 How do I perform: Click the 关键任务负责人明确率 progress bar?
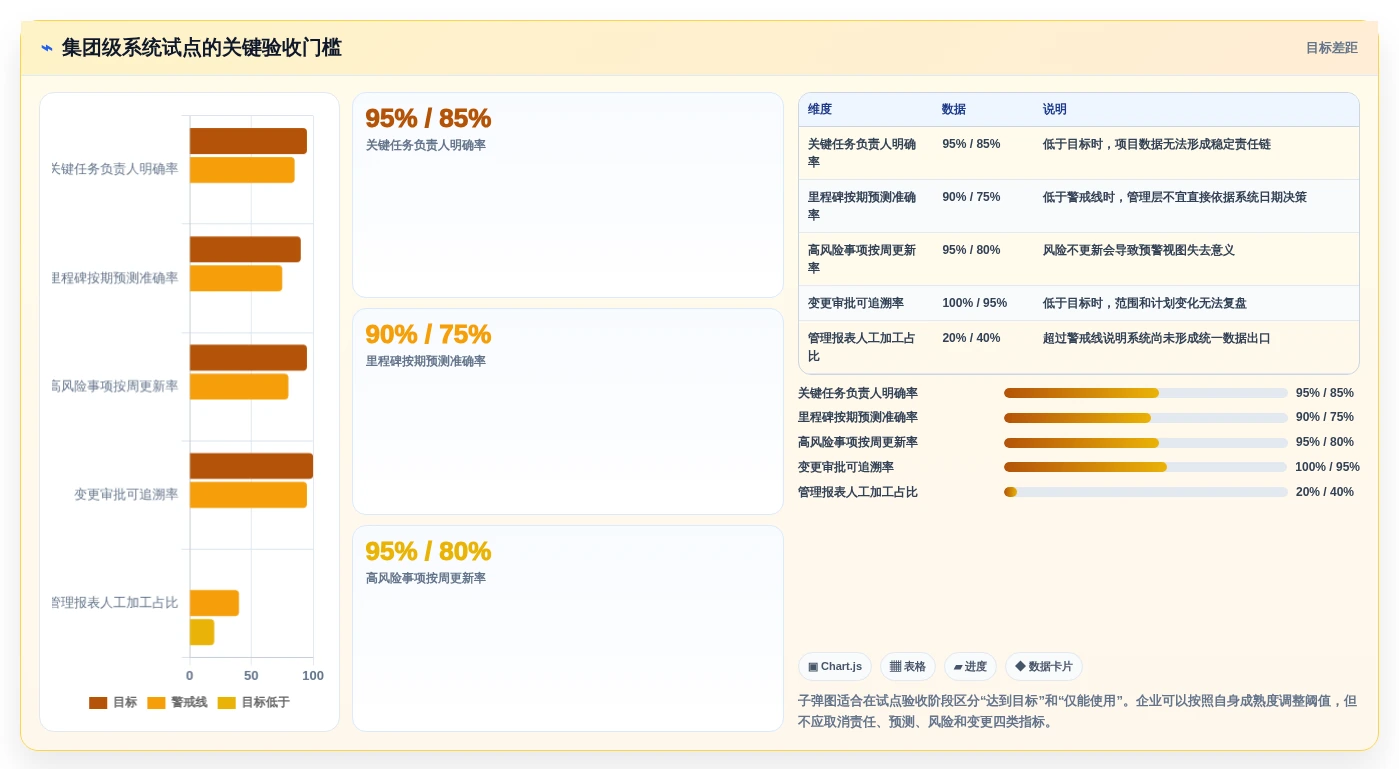coord(1145,393)
